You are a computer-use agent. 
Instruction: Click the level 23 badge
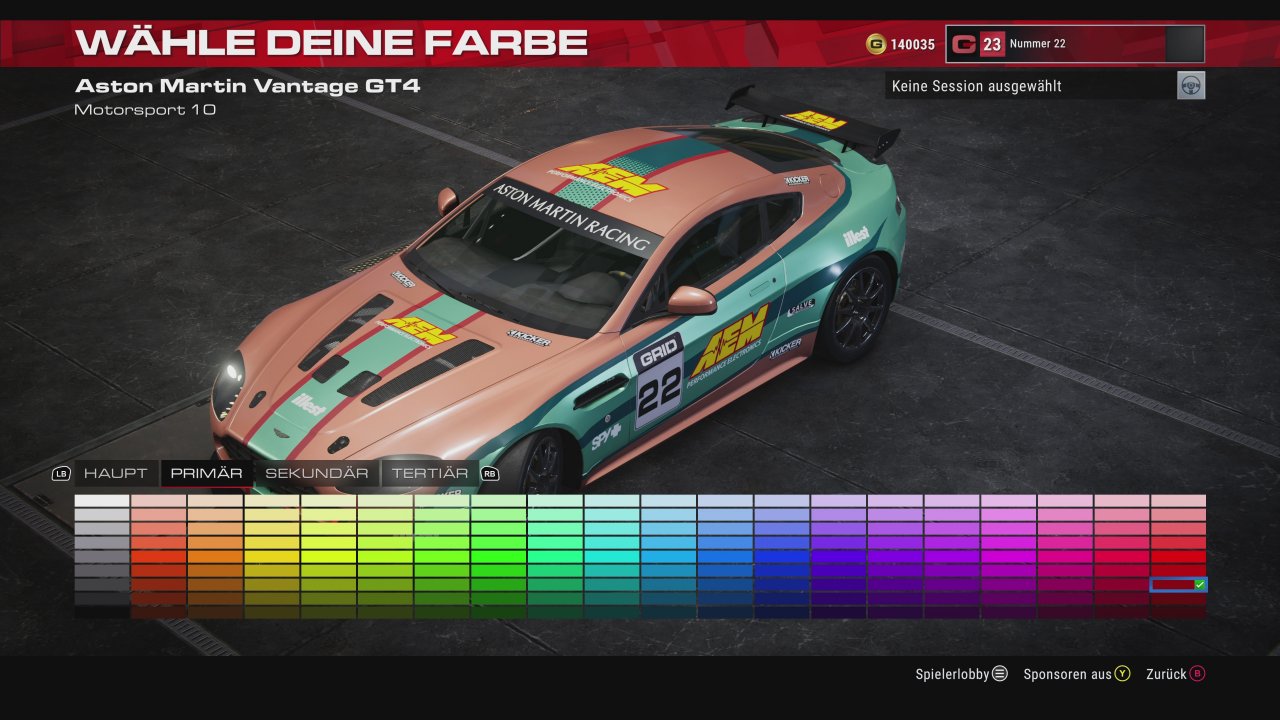click(x=992, y=44)
